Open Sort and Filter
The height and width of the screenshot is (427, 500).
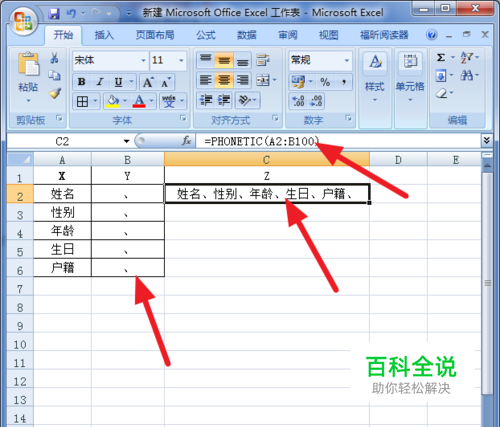point(466,58)
